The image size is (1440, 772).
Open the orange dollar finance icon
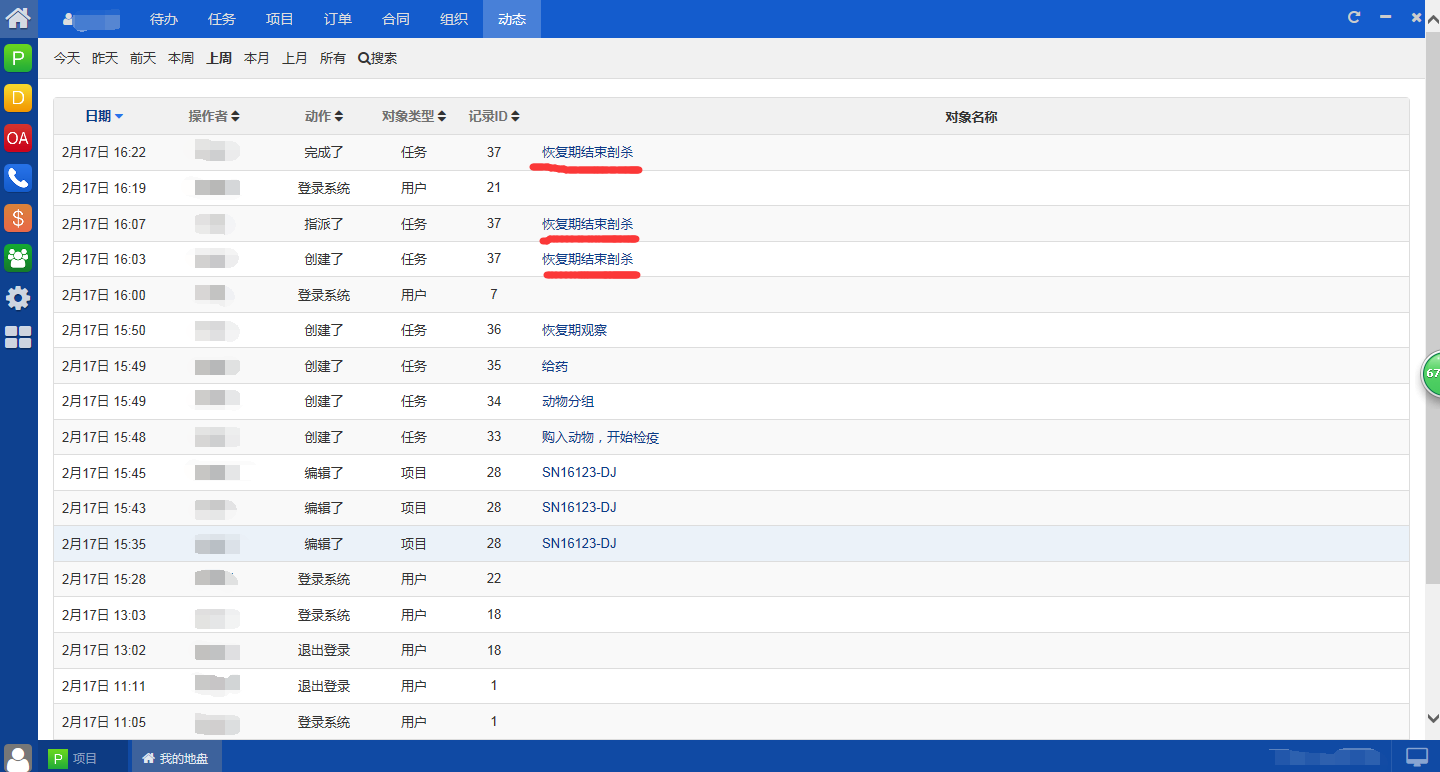[18, 218]
